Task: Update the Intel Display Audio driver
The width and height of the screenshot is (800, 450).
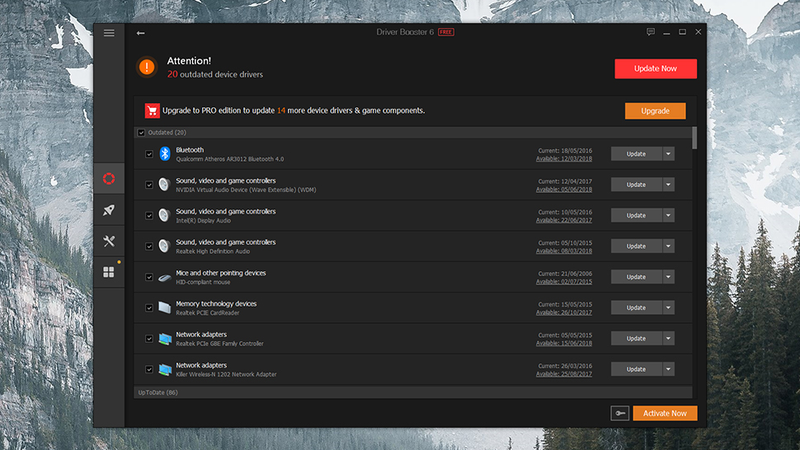Action: point(636,215)
